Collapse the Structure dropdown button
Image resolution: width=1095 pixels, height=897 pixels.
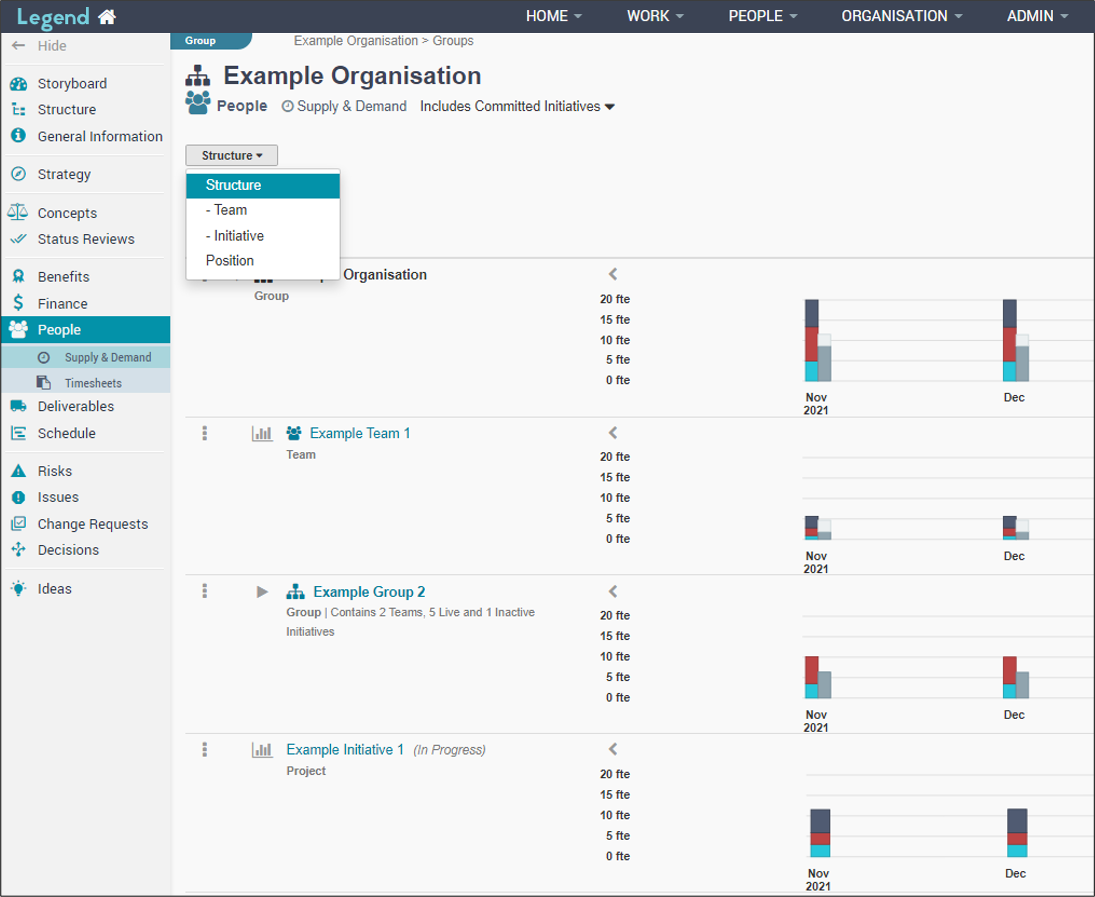click(x=231, y=155)
